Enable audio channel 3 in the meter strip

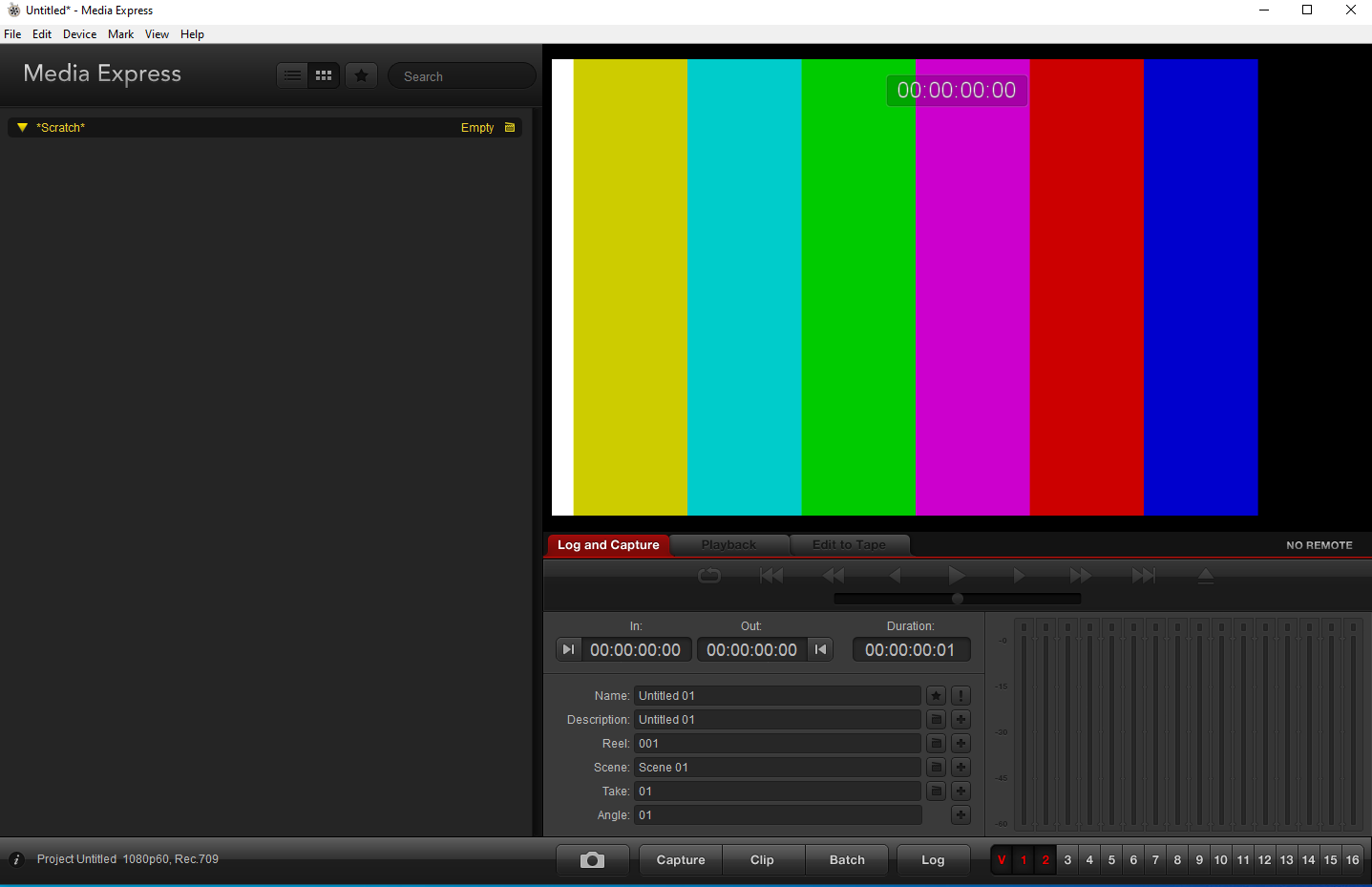tap(1067, 859)
